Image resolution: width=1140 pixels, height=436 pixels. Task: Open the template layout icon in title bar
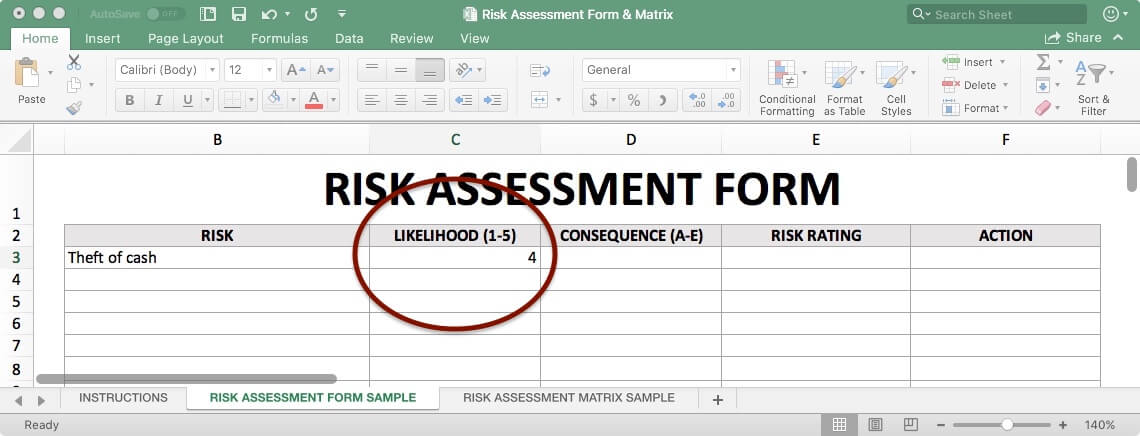[x=208, y=14]
